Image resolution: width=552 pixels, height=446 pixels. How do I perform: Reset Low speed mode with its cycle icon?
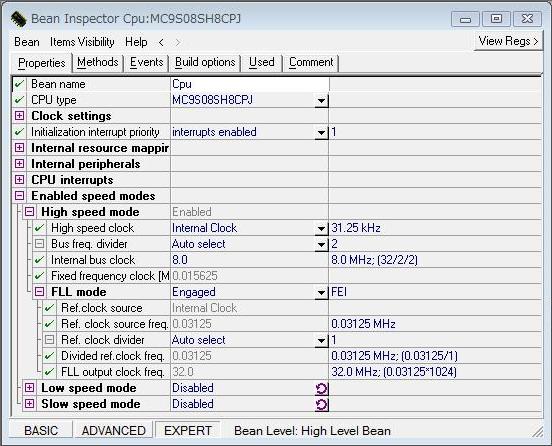click(321, 389)
